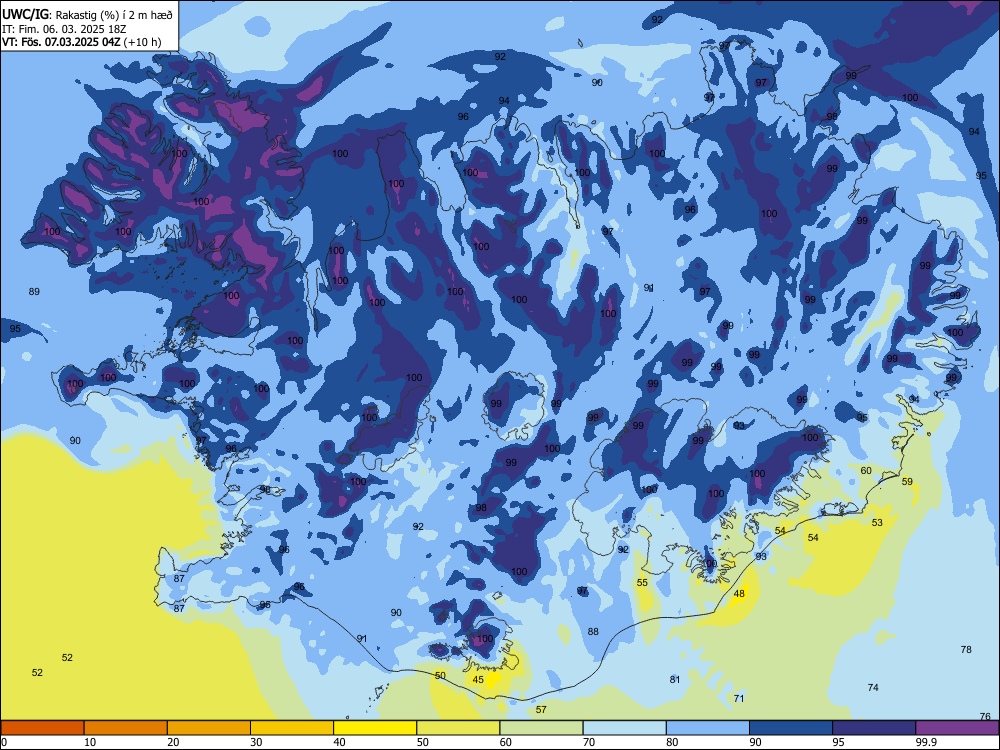
Task: Click the '88' humidity value on the map
Action: [593, 632]
